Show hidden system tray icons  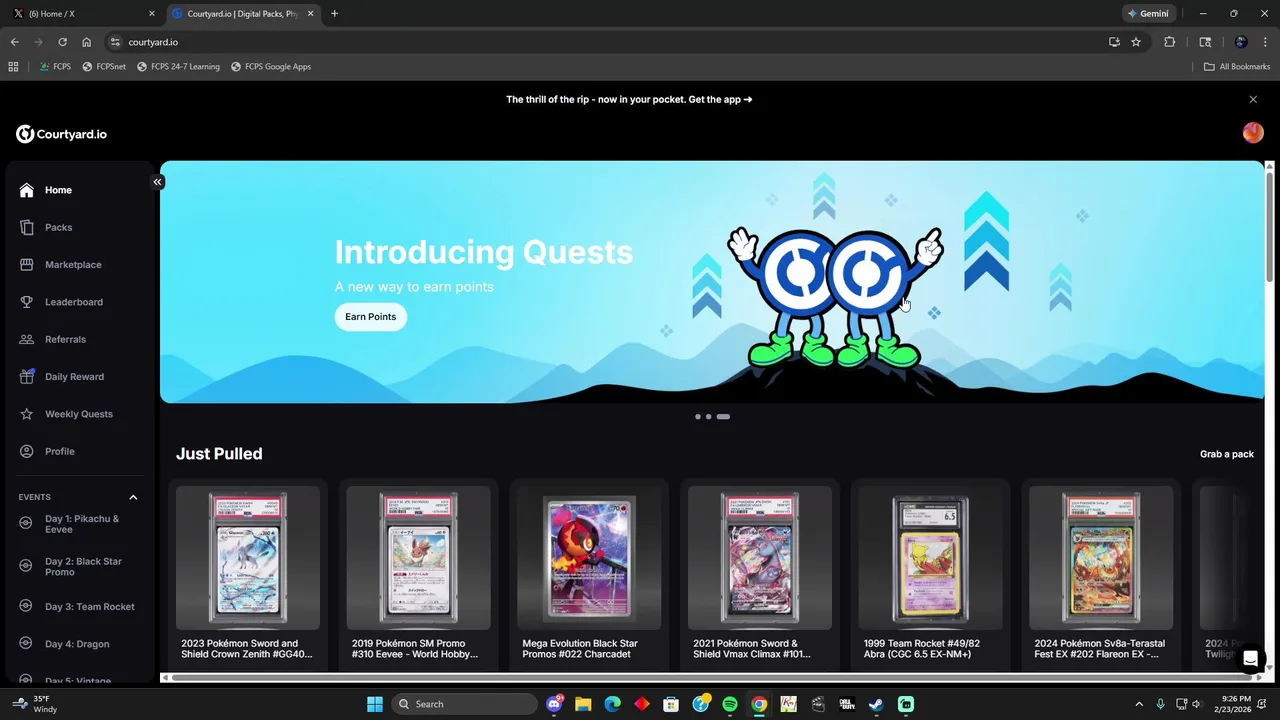[1138, 704]
